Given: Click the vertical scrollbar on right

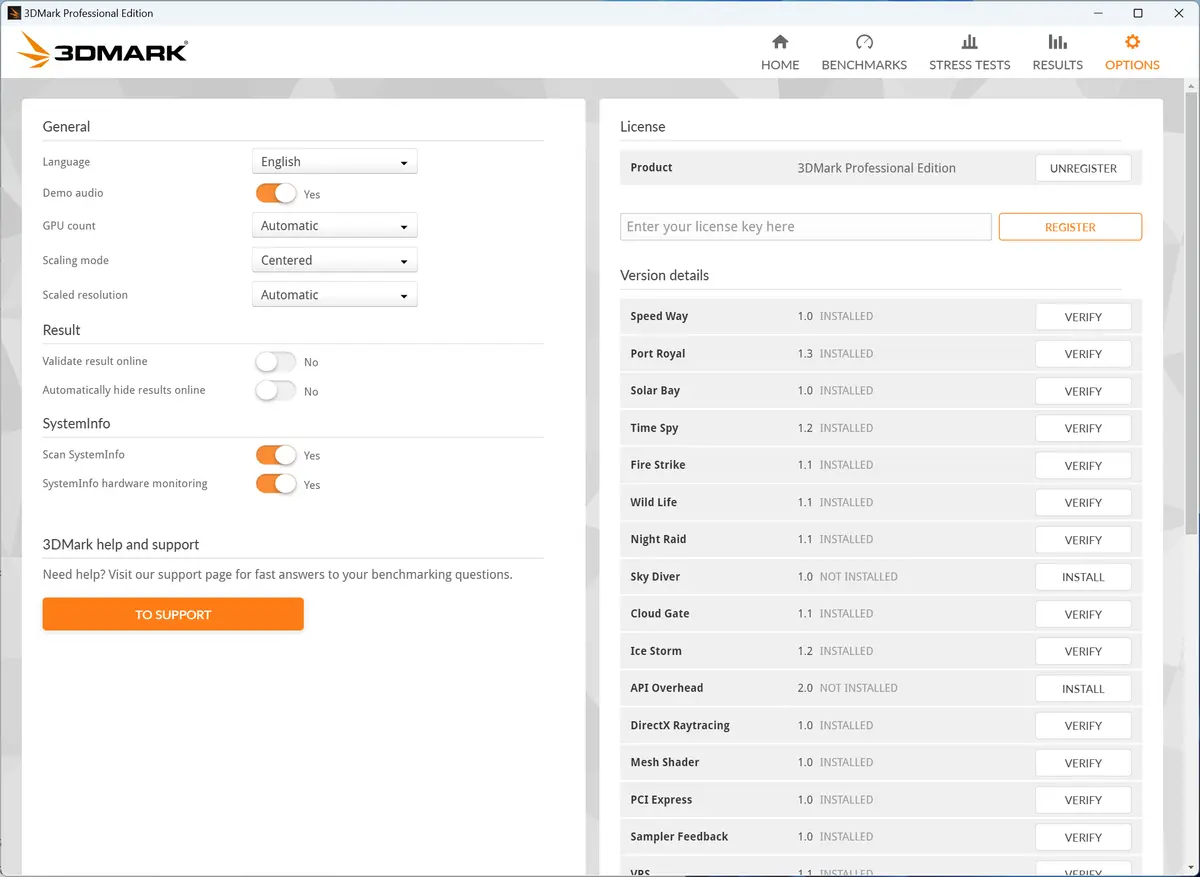Looking at the screenshot, I should click(1191, 310).
